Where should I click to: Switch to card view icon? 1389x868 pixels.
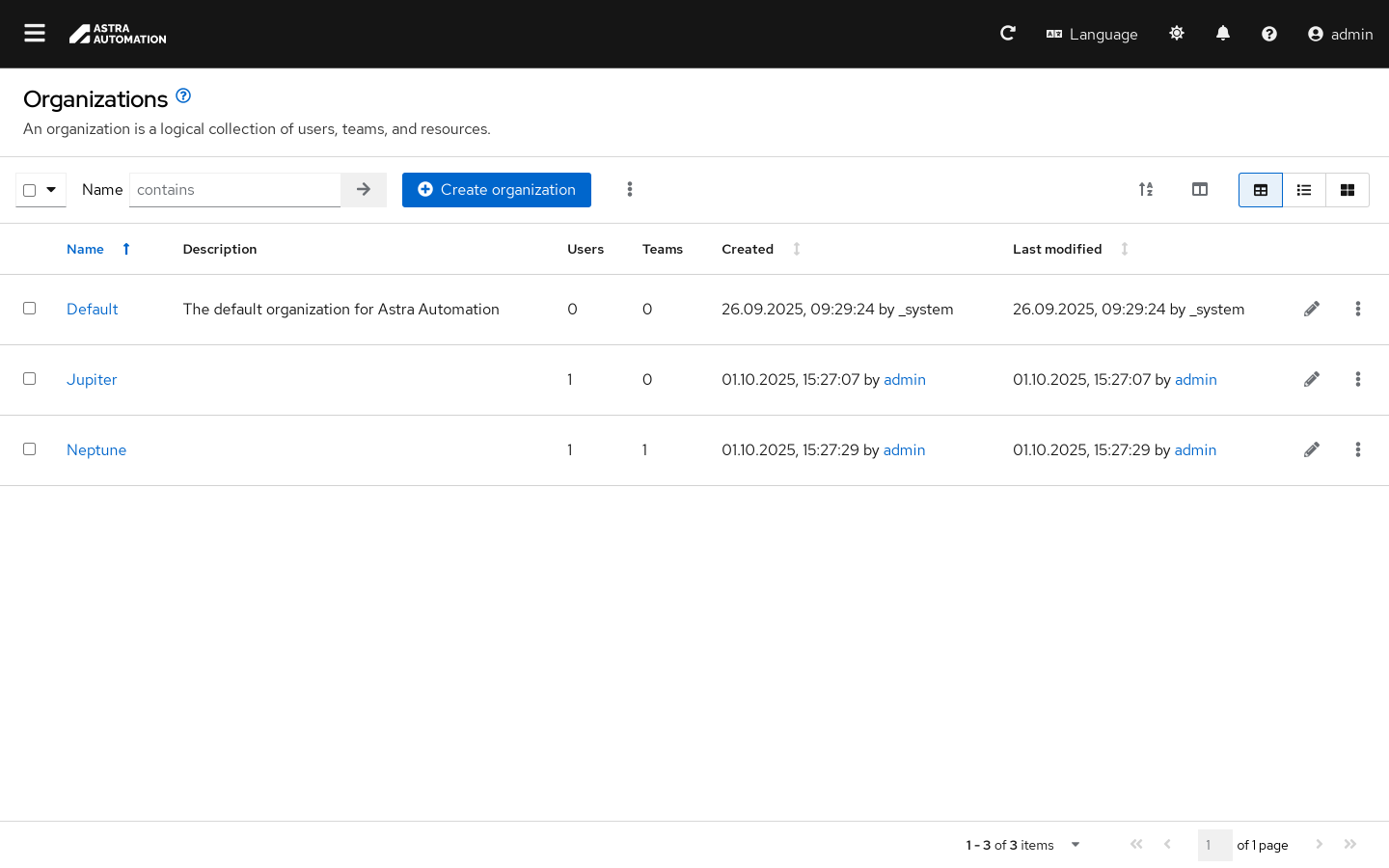click(x=1348, y=190)
